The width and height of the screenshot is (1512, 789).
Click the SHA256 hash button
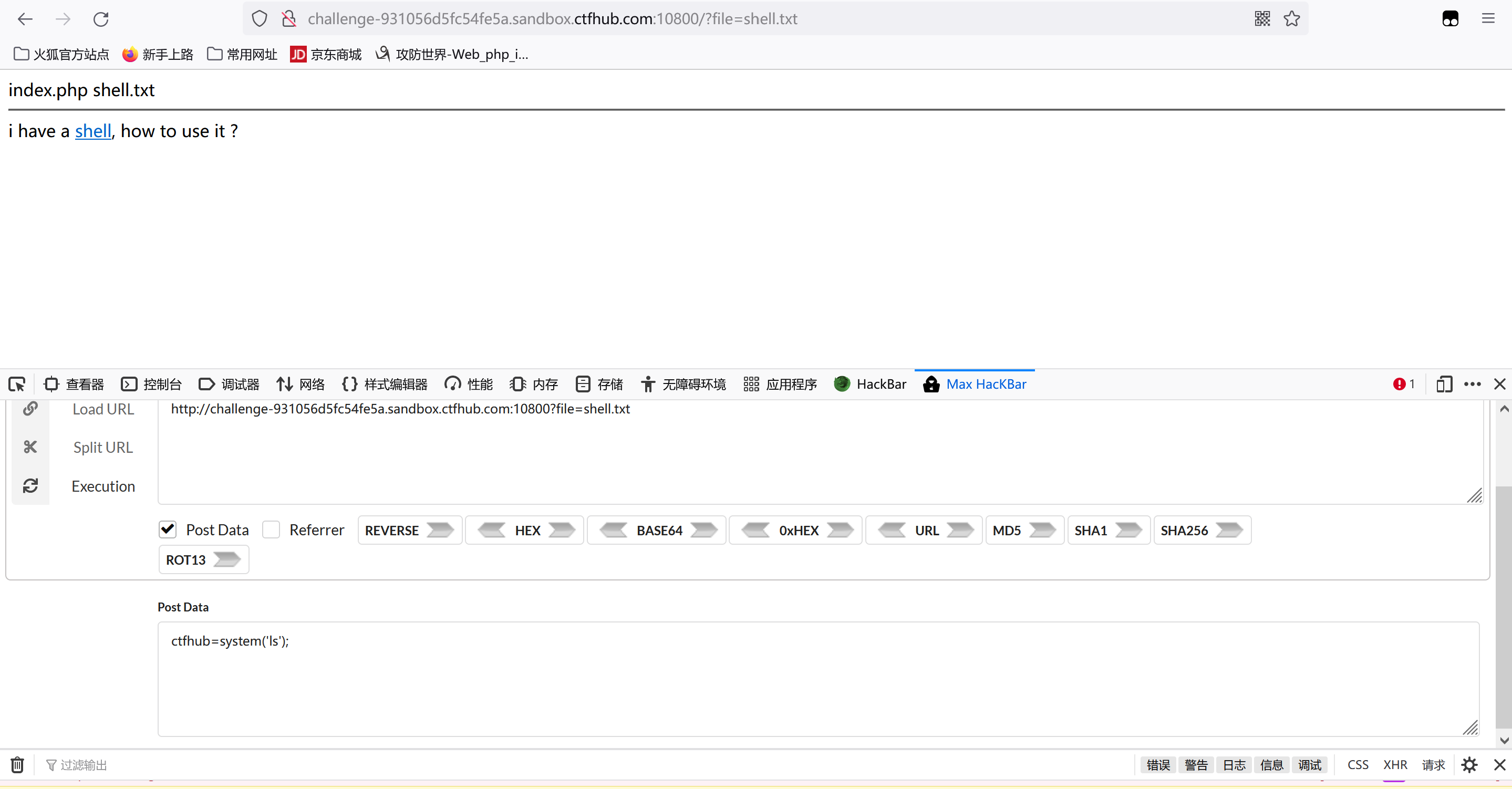(1202, 530)
